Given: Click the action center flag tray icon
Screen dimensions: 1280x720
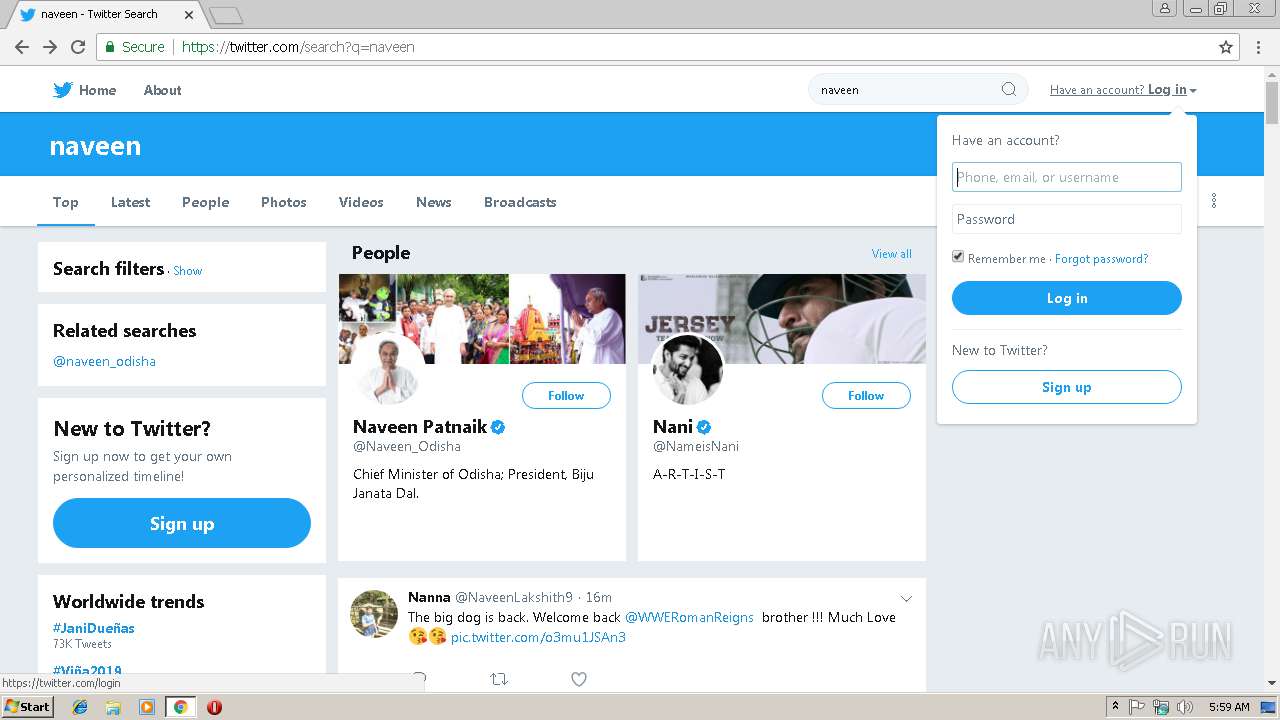Looking at the screenshot, I should (1137, 707).
